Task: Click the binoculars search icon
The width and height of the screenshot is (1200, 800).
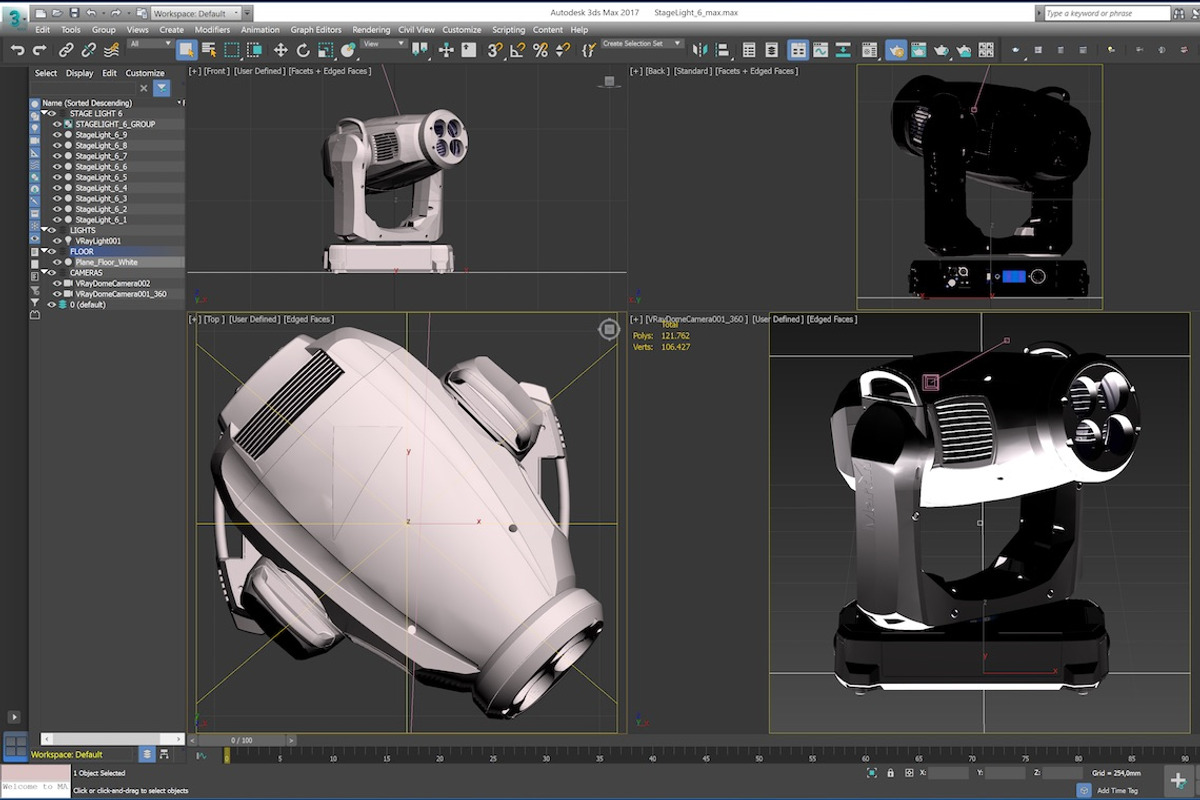Action: pyautogui.click(x=1179, y=13)
